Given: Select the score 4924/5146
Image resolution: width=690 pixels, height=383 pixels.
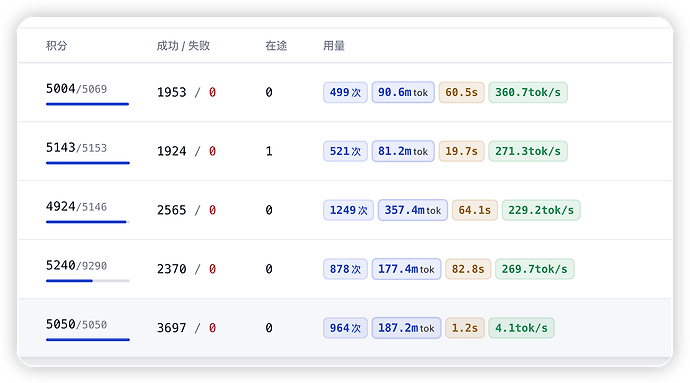Looking at the screenshot, I should (x=76, y=207).
